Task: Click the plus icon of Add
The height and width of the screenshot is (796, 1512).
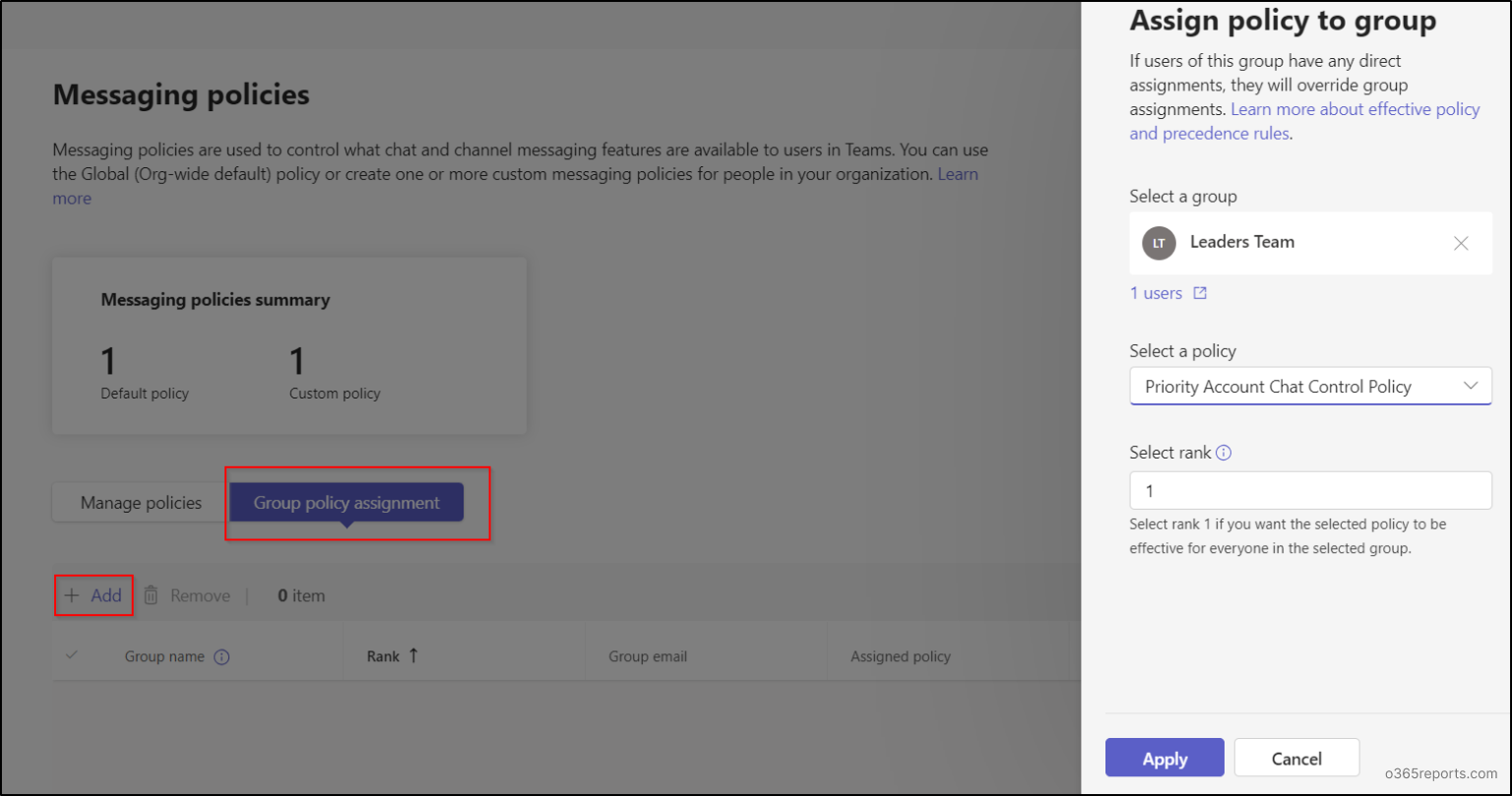Action: 71,595
